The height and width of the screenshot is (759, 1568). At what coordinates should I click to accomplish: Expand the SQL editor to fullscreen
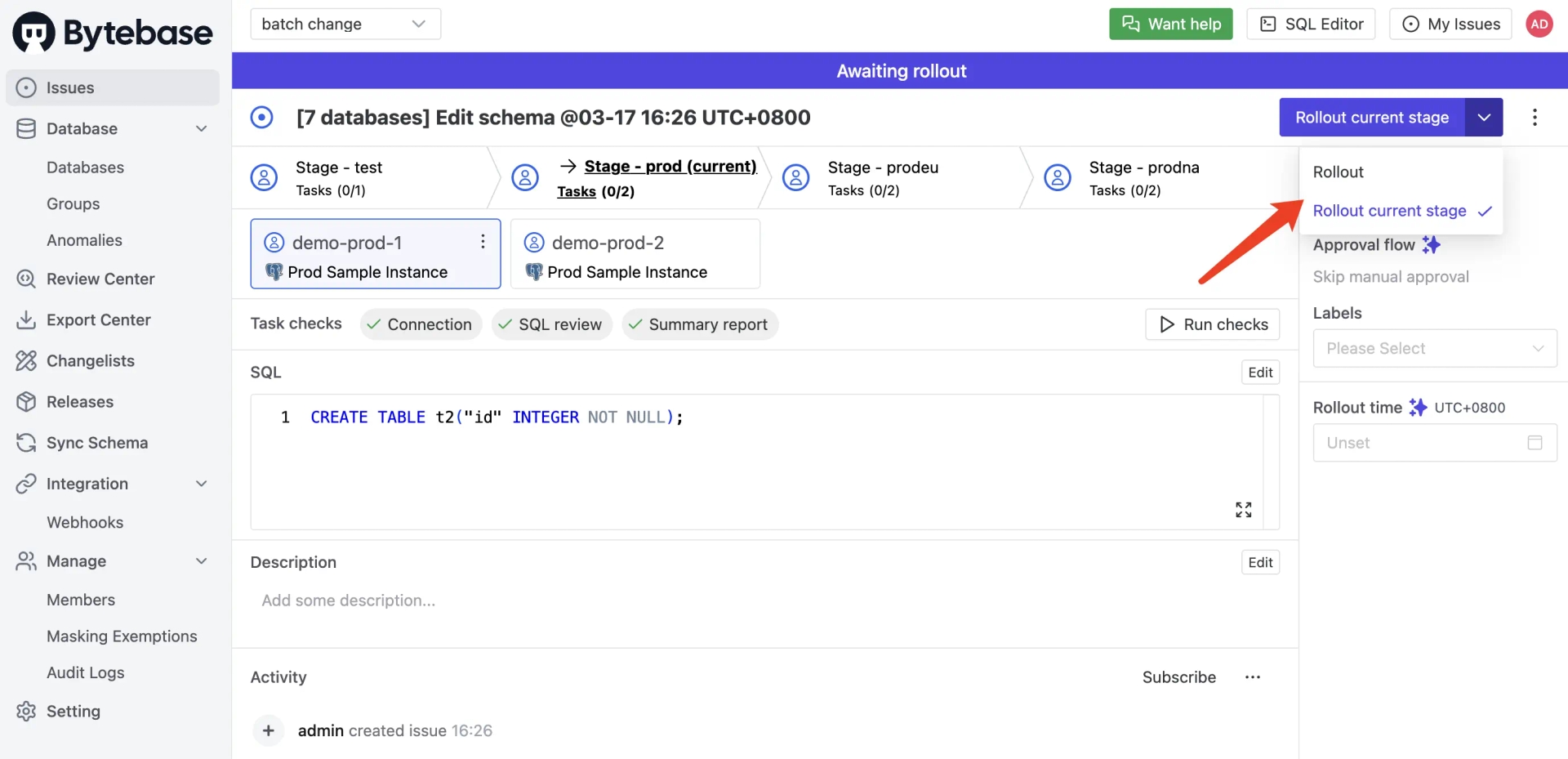(x=1243, y=510)
